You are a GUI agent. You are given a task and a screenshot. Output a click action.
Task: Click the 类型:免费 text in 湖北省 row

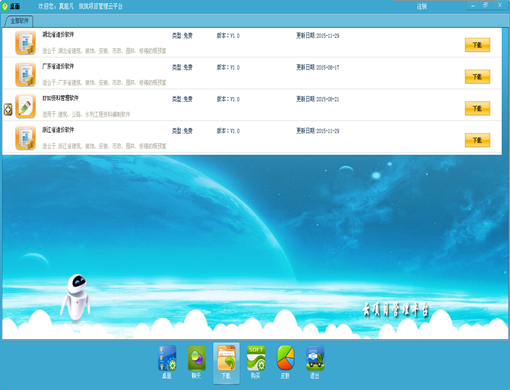pos(182,36)
